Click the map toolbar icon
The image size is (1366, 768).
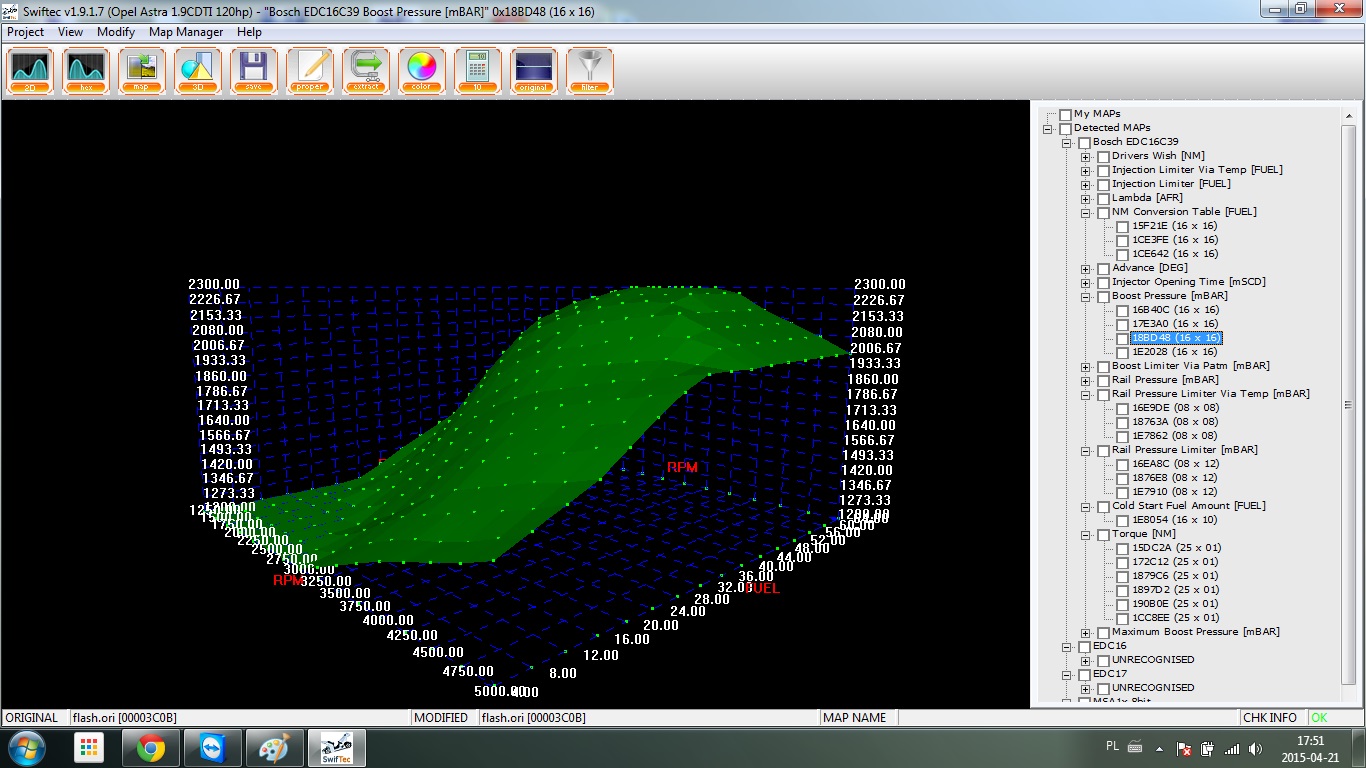pyautogui.click(x=142, y=70)
